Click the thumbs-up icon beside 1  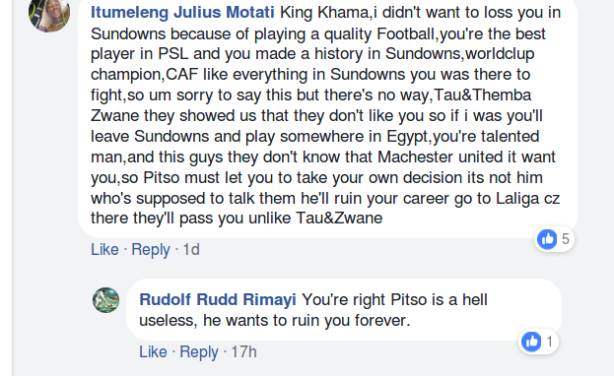click(531, 342)
